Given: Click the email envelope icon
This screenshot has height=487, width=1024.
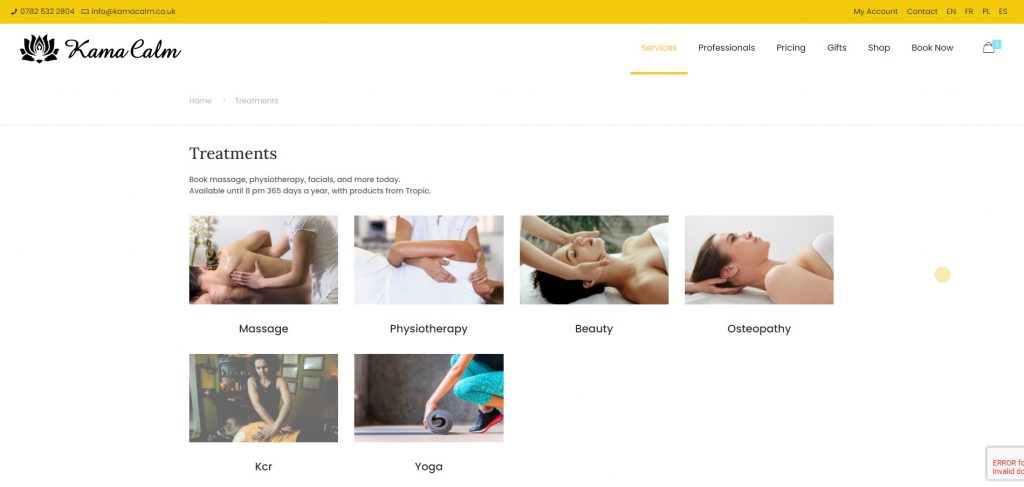Looking at the screenshot, I should point(85,12).
